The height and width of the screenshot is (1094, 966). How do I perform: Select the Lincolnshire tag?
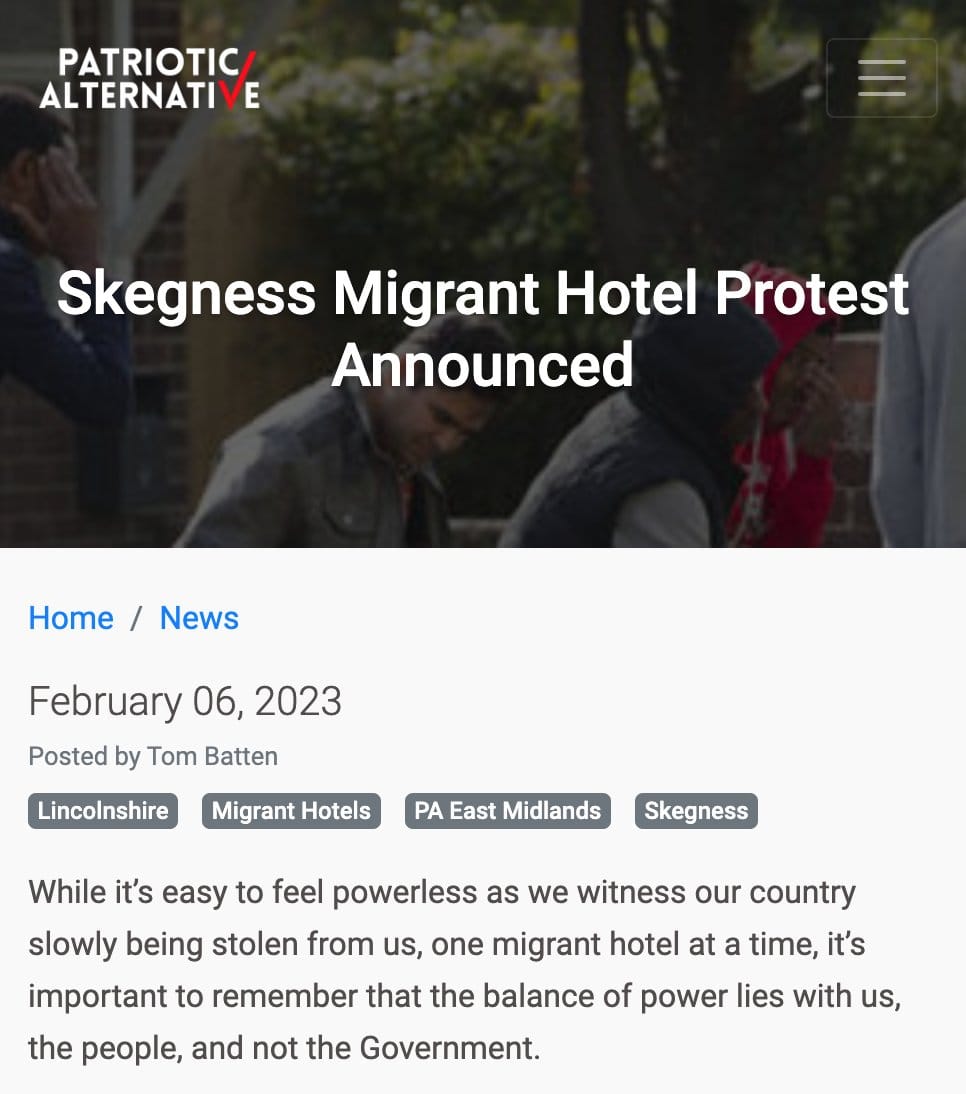(103, 810)
